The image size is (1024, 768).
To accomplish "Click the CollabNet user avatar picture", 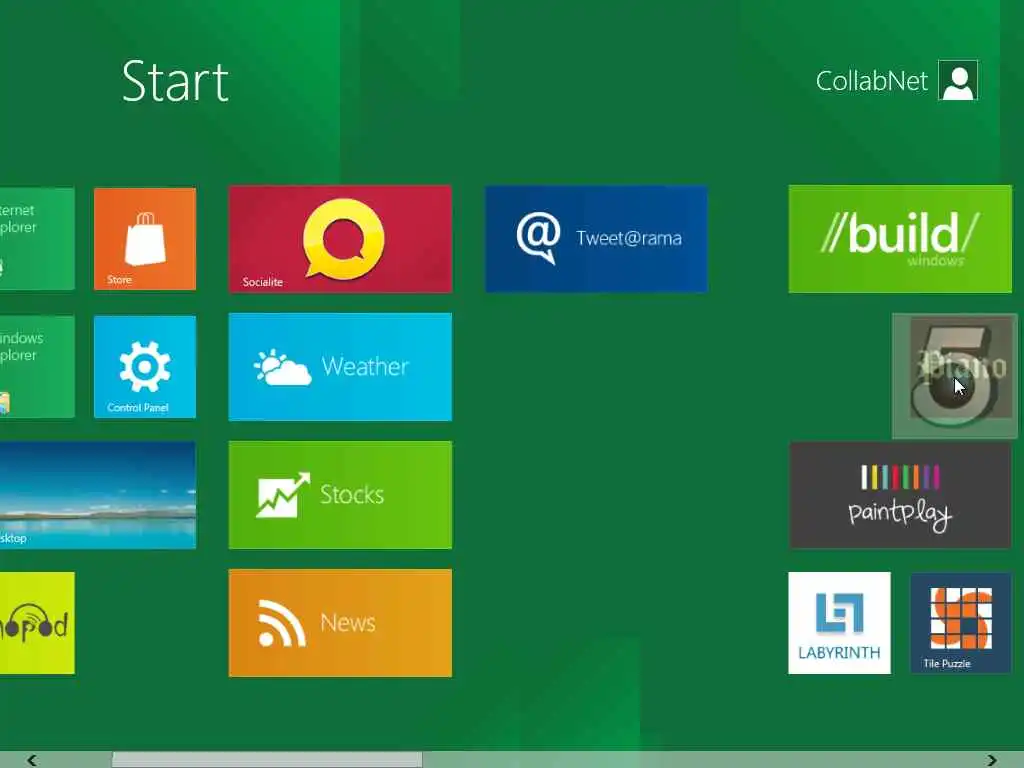I will coord(958,80).
